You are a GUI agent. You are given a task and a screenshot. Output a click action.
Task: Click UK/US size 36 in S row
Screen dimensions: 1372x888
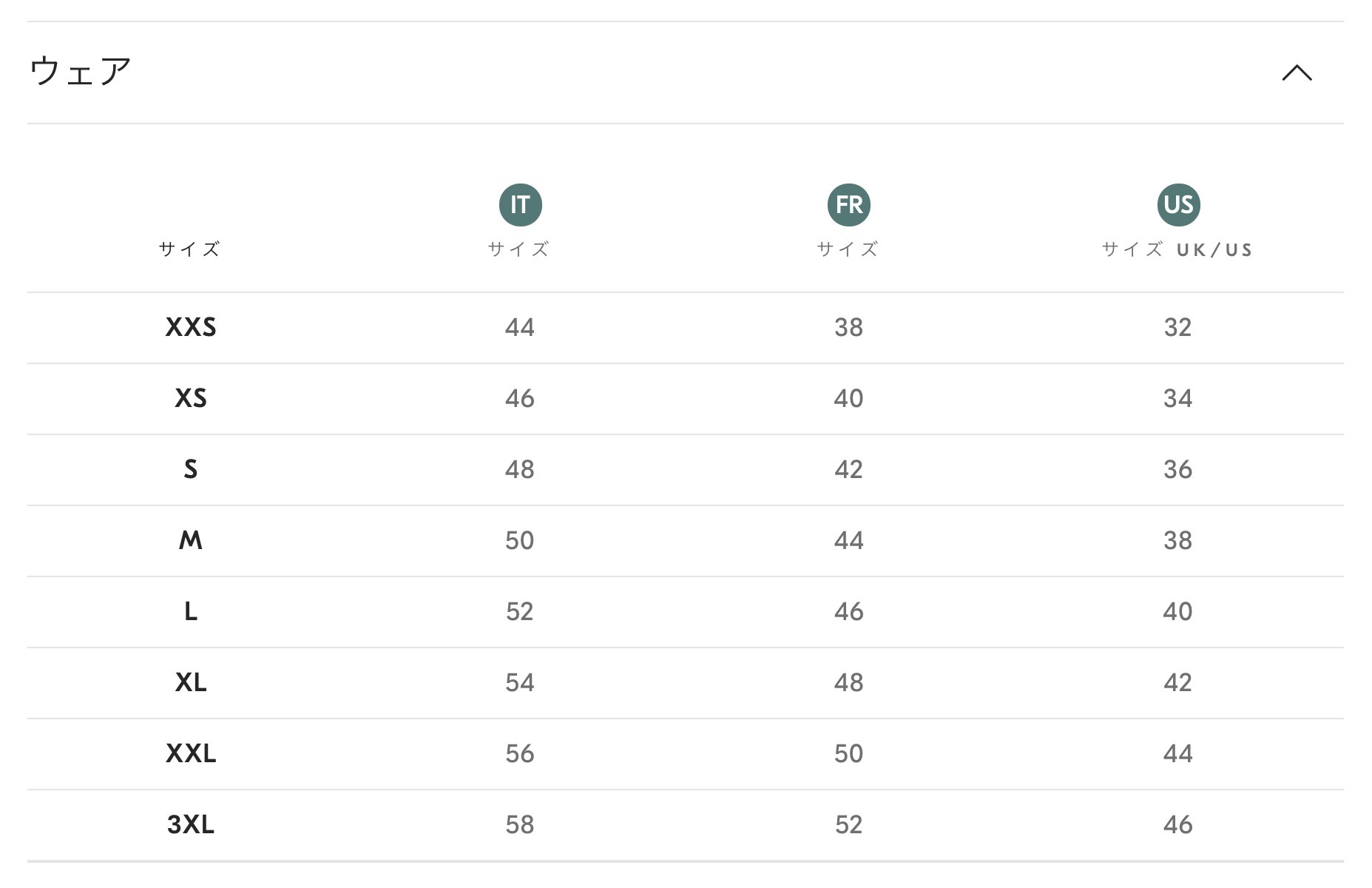click(x=1178, y=469)
